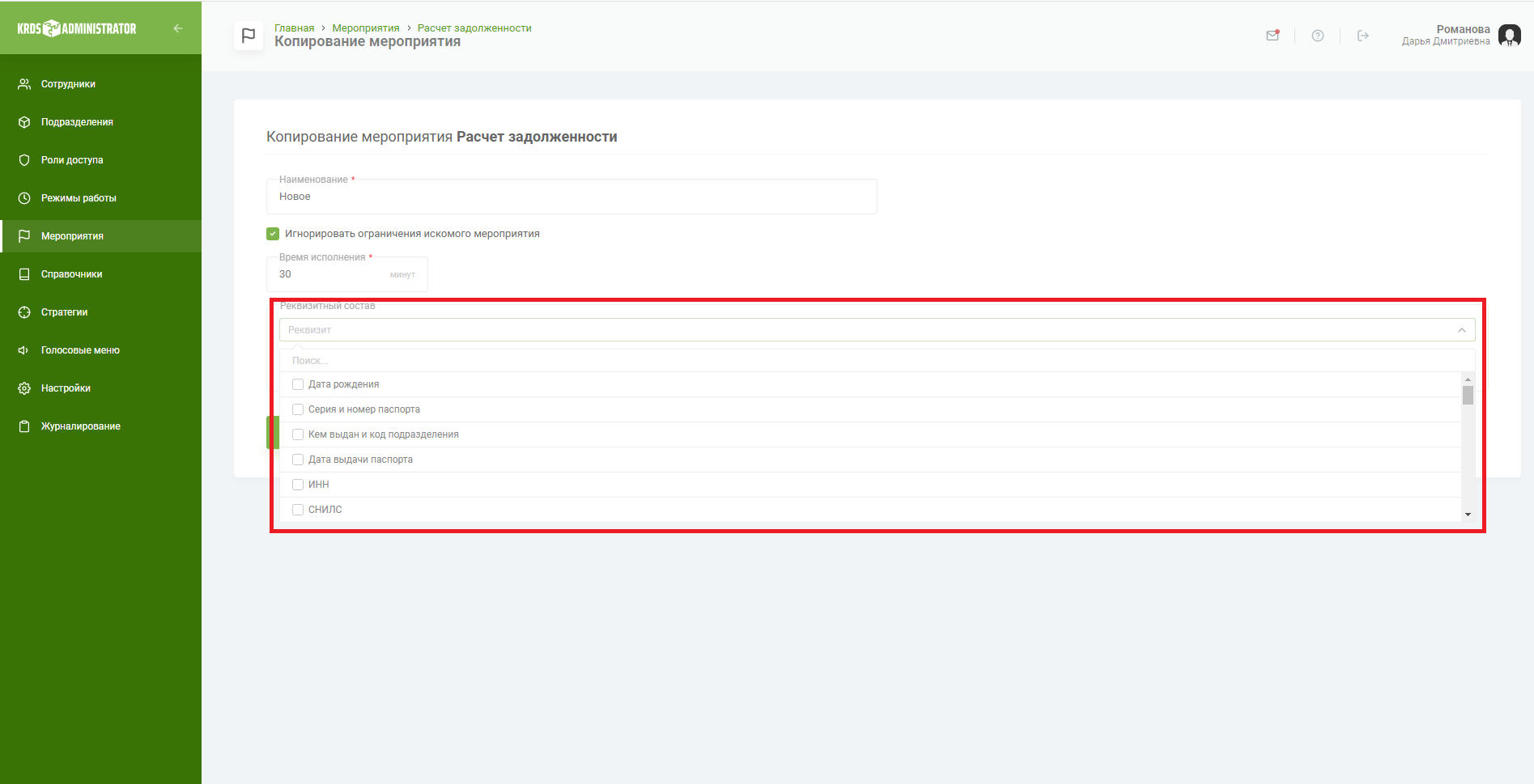Click the list scrollbar up arrow
This screenshot has height=784, width=1534.
1468,379
